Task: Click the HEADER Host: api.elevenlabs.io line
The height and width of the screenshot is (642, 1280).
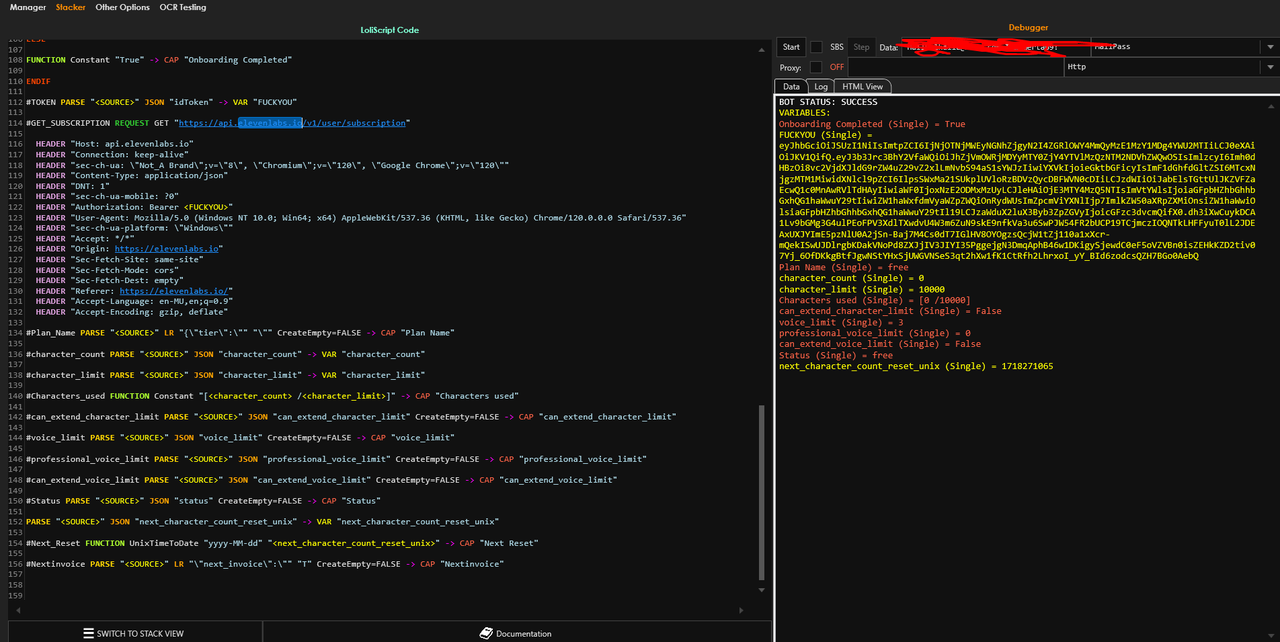Action: 115,144
